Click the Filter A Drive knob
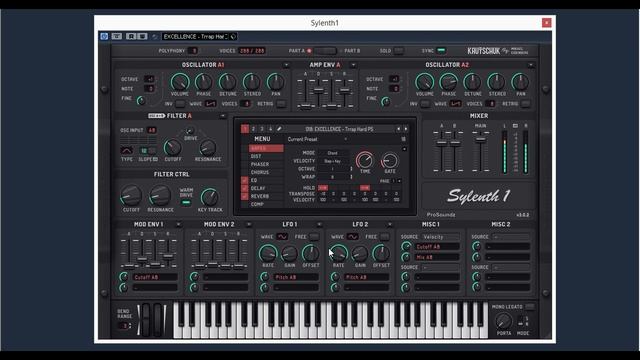The width and height of the screenshot is (640, 360). click(189, 131)
